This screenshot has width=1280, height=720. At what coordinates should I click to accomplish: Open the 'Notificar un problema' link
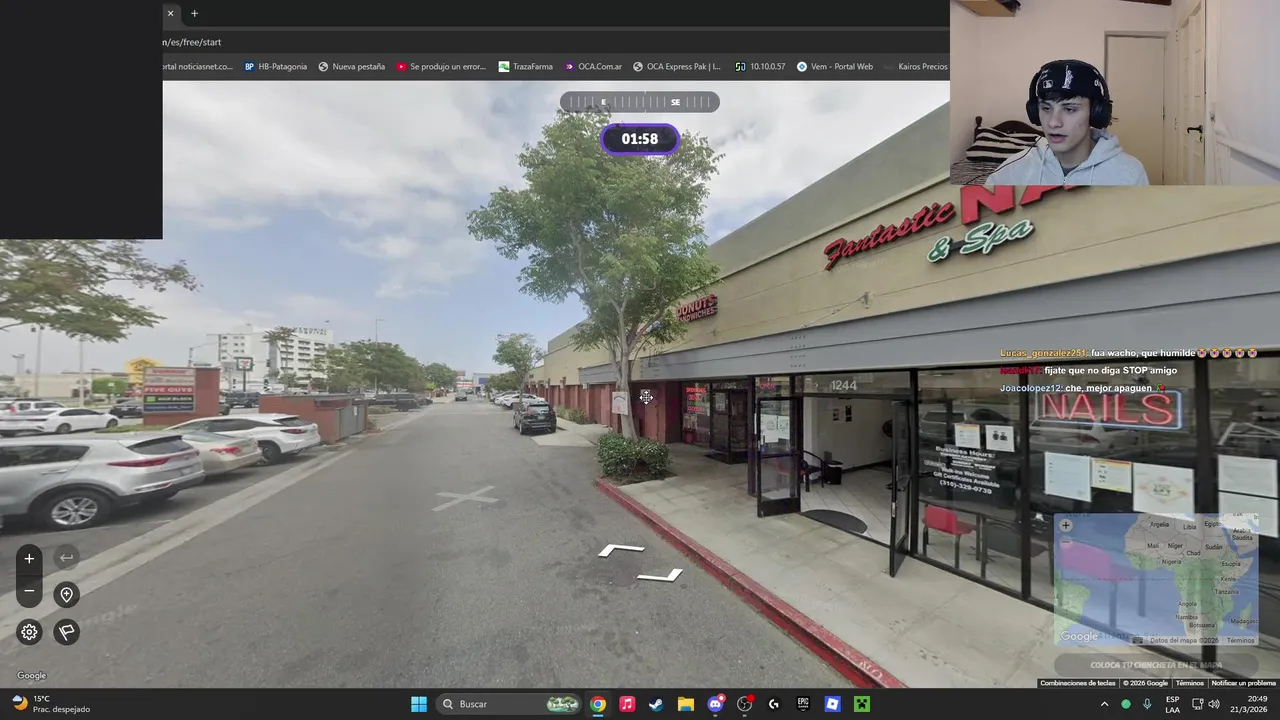1243,683
